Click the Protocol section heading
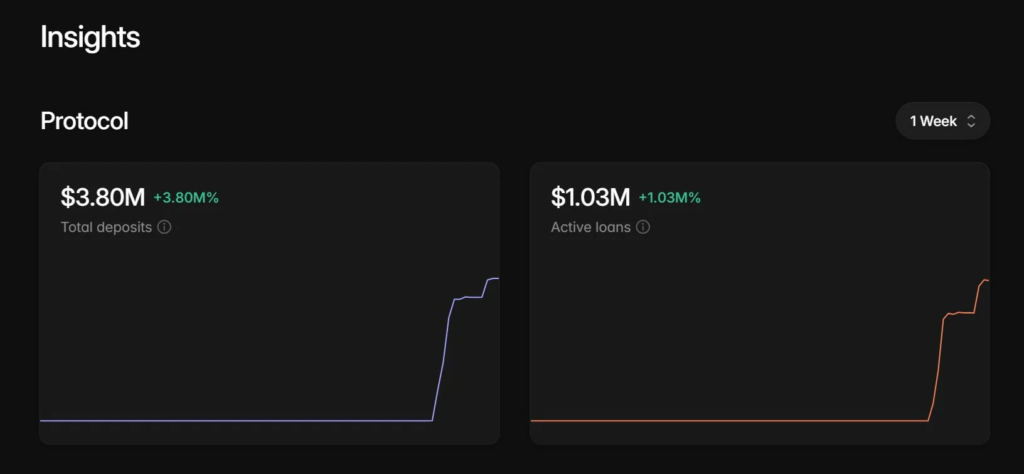The height and width of the screenshot is (474, 1024). pos(84,121)
